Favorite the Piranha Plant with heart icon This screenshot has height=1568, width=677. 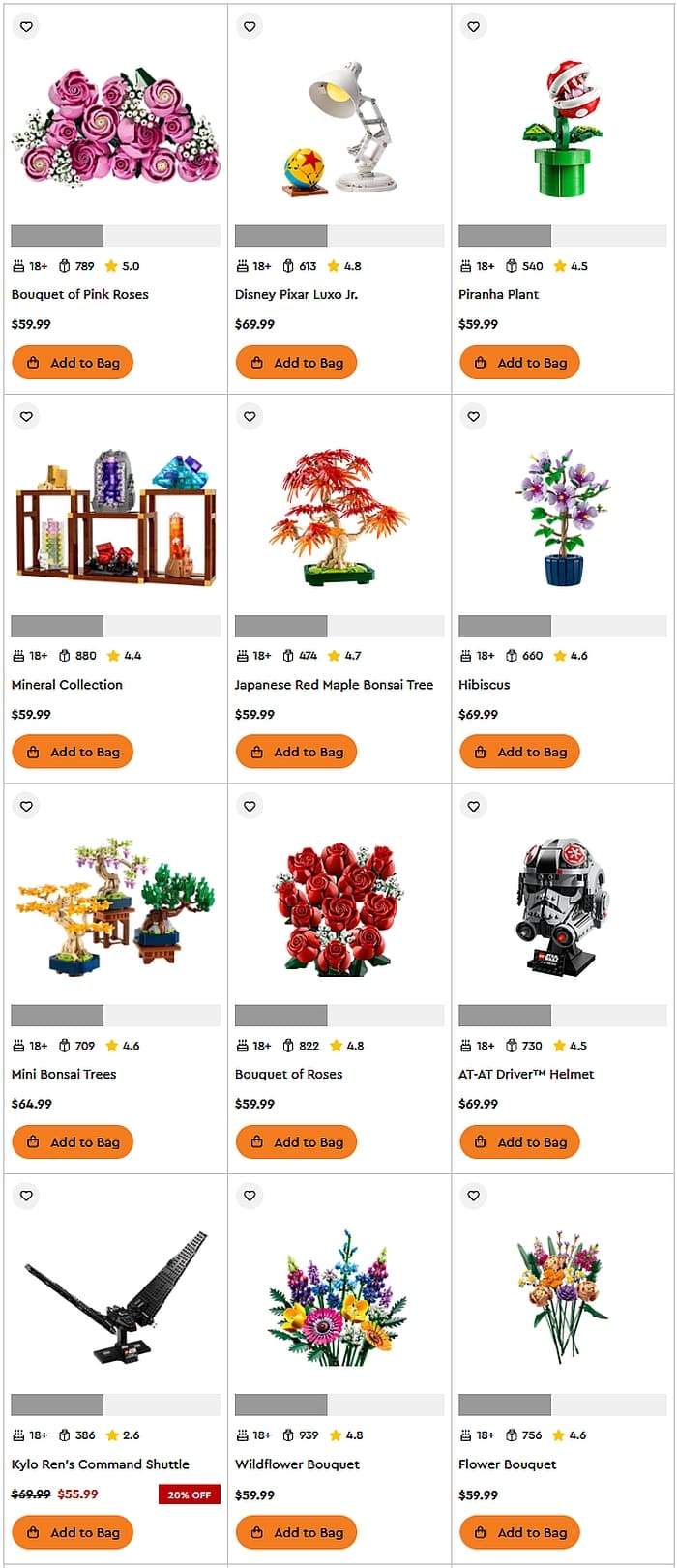point(473,27)
